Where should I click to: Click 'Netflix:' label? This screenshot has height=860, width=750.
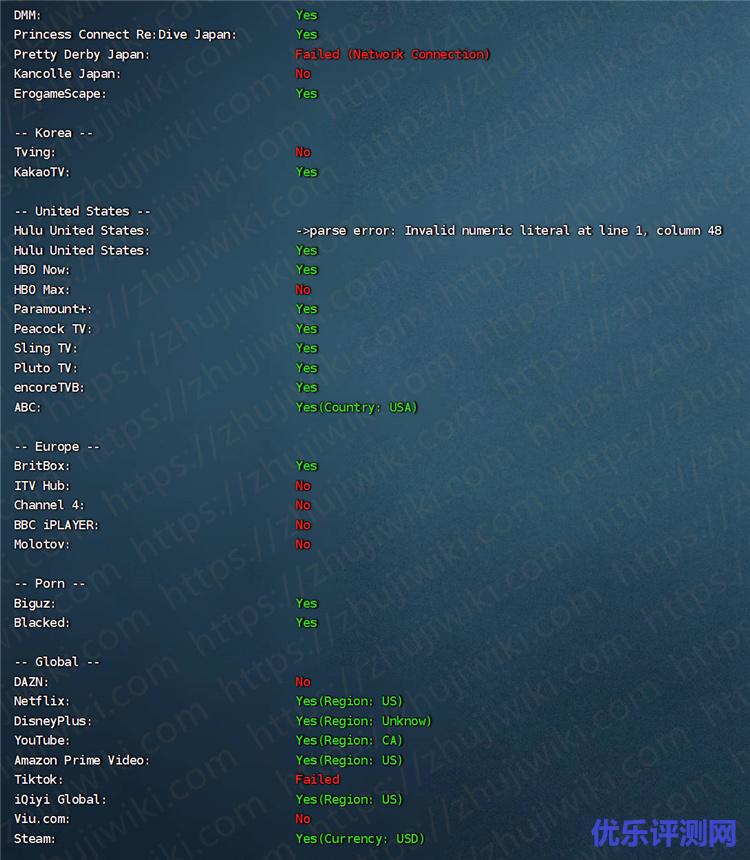[x=42, y=701]
